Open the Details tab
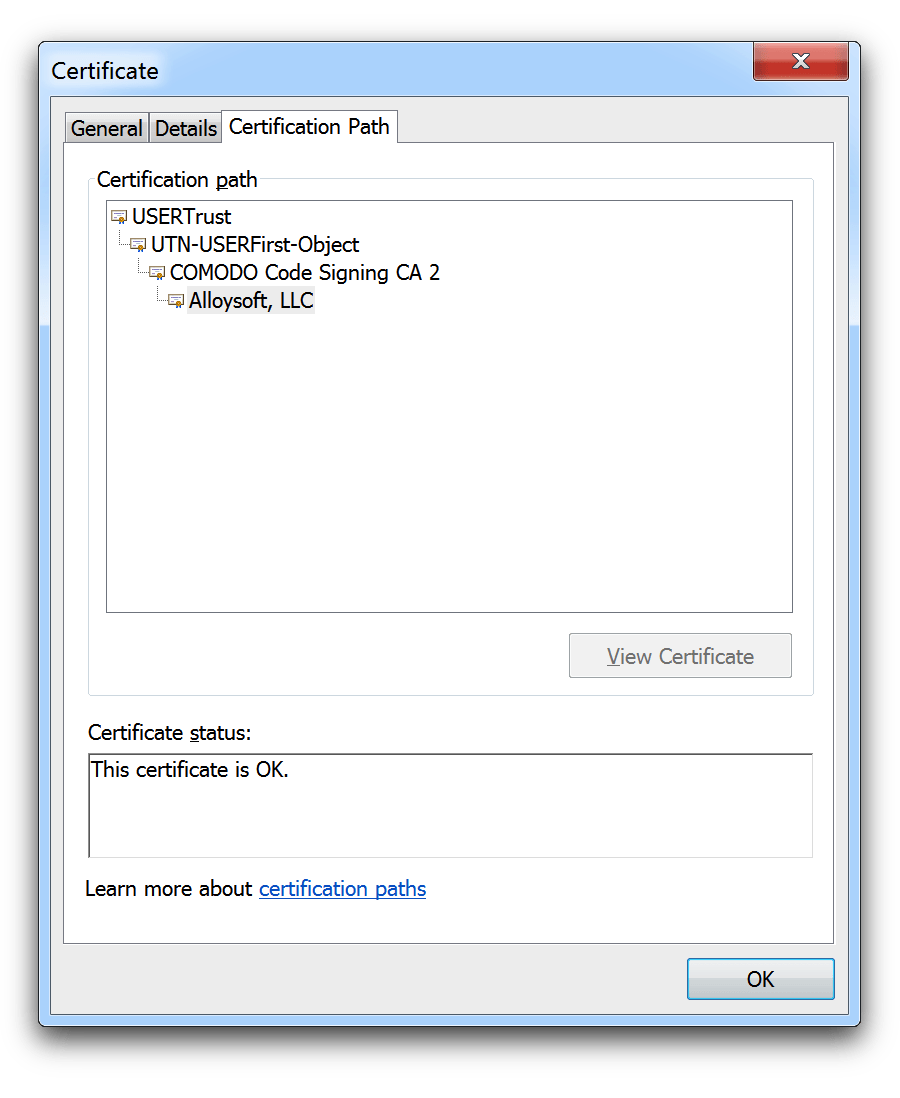This screenshot has width=900, height=1098. click(x=186, y=129)
